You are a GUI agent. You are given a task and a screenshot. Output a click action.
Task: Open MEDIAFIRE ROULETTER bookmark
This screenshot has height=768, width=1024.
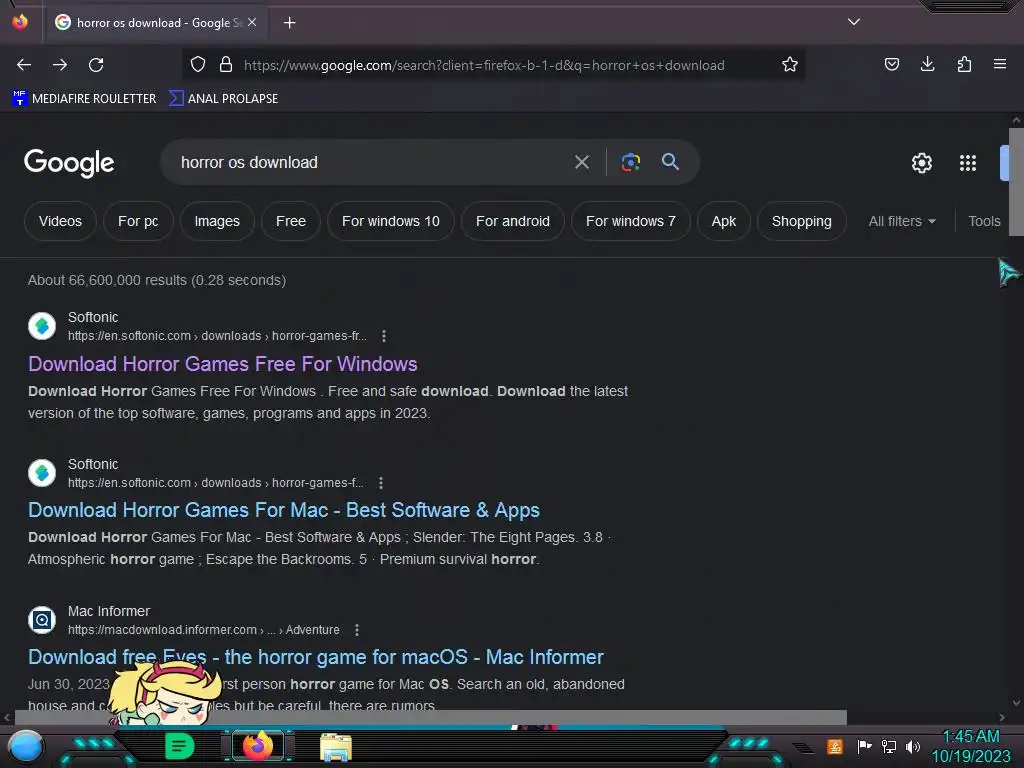84,99
